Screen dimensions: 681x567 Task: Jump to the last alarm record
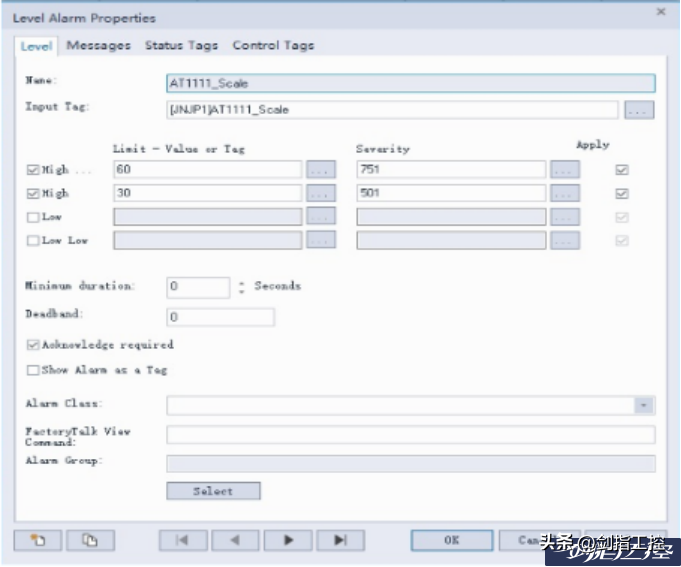(340, 540)
